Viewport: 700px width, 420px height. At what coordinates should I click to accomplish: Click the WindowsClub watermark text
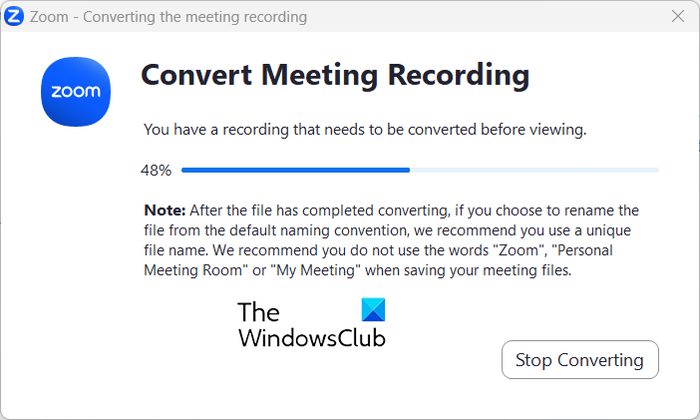coord(312,337)
